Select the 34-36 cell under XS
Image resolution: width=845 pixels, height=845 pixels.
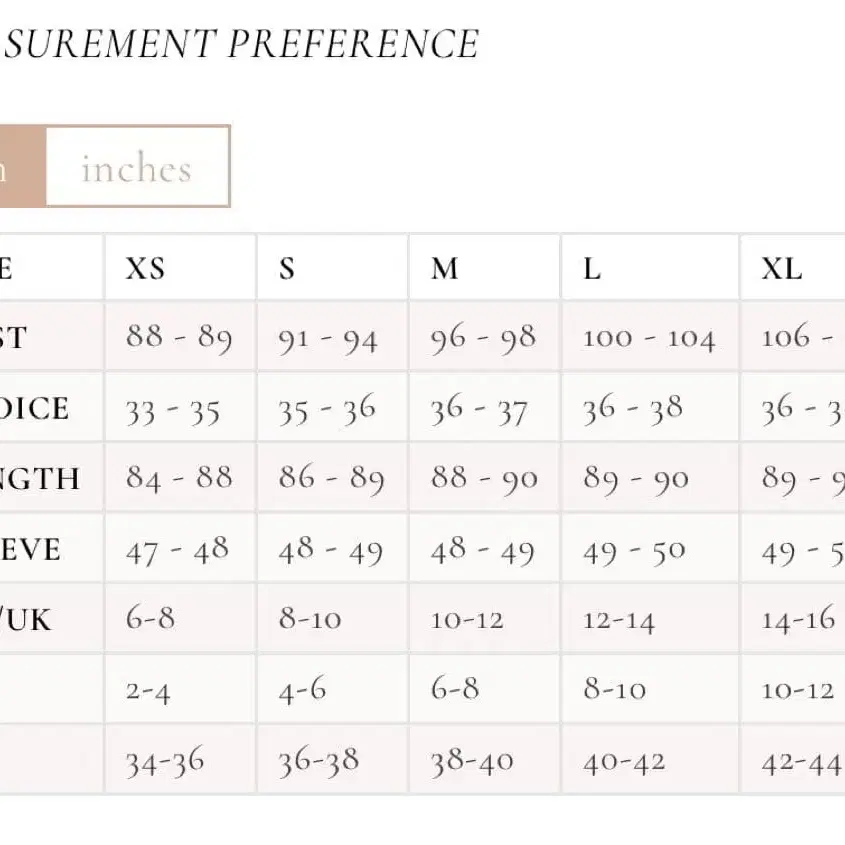(165, 762)
